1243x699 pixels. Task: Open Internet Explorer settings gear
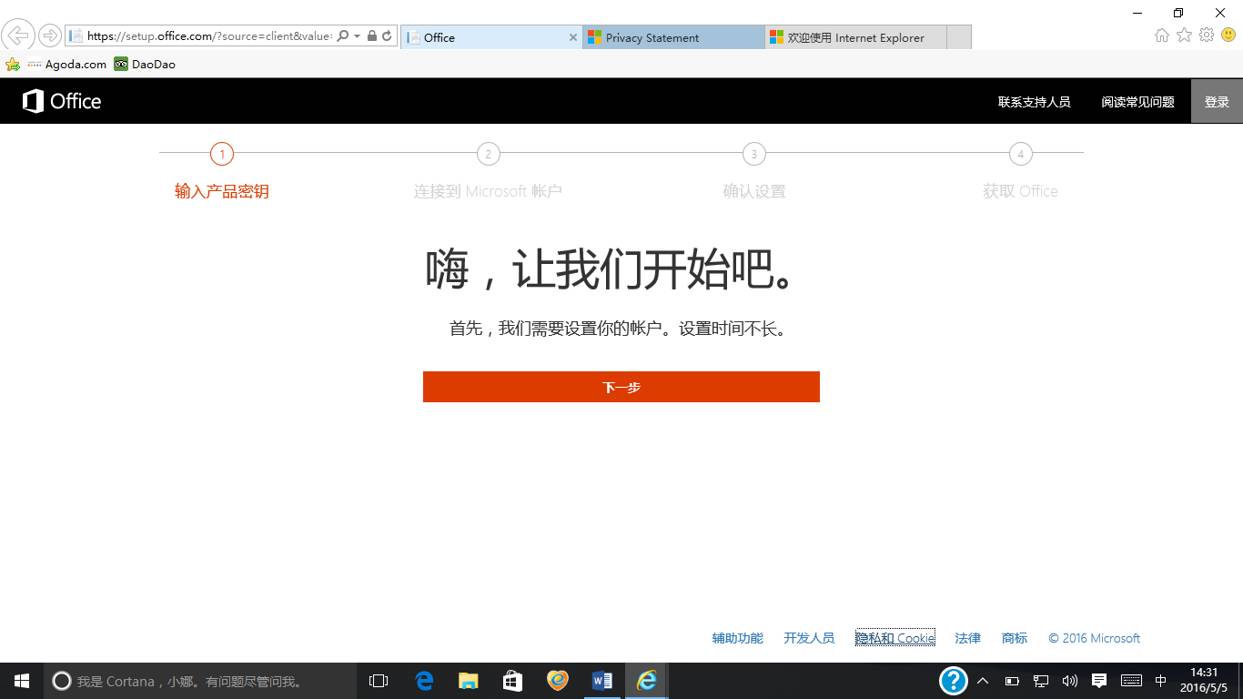(x=1205, y=35)
